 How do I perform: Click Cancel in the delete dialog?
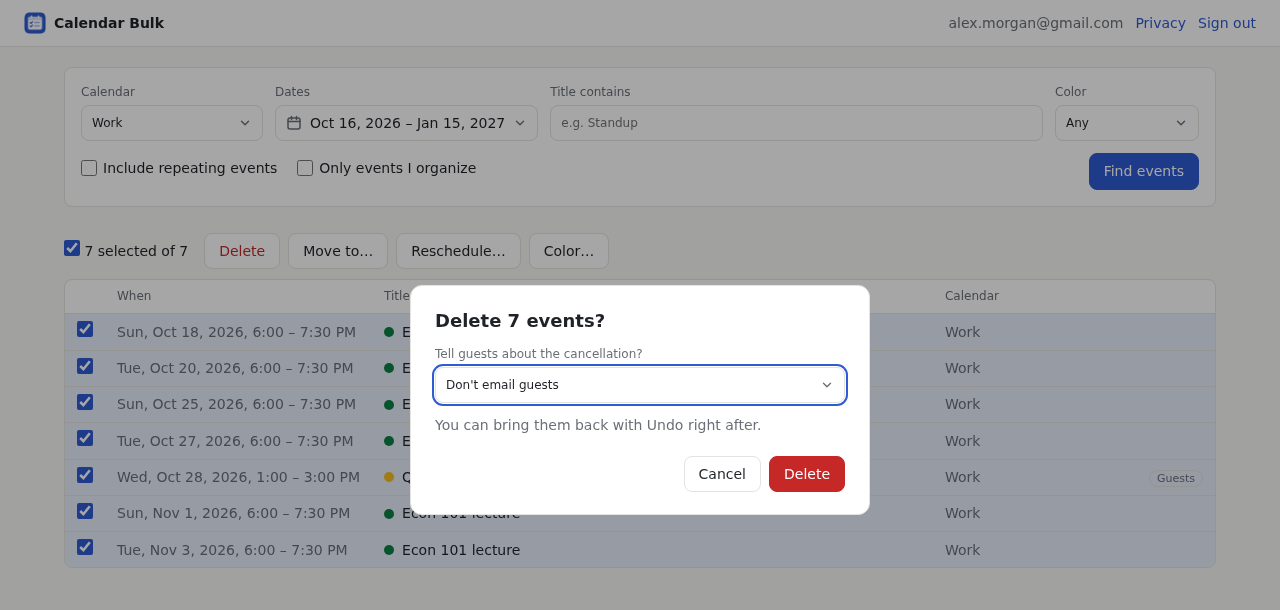coord(722,474)
